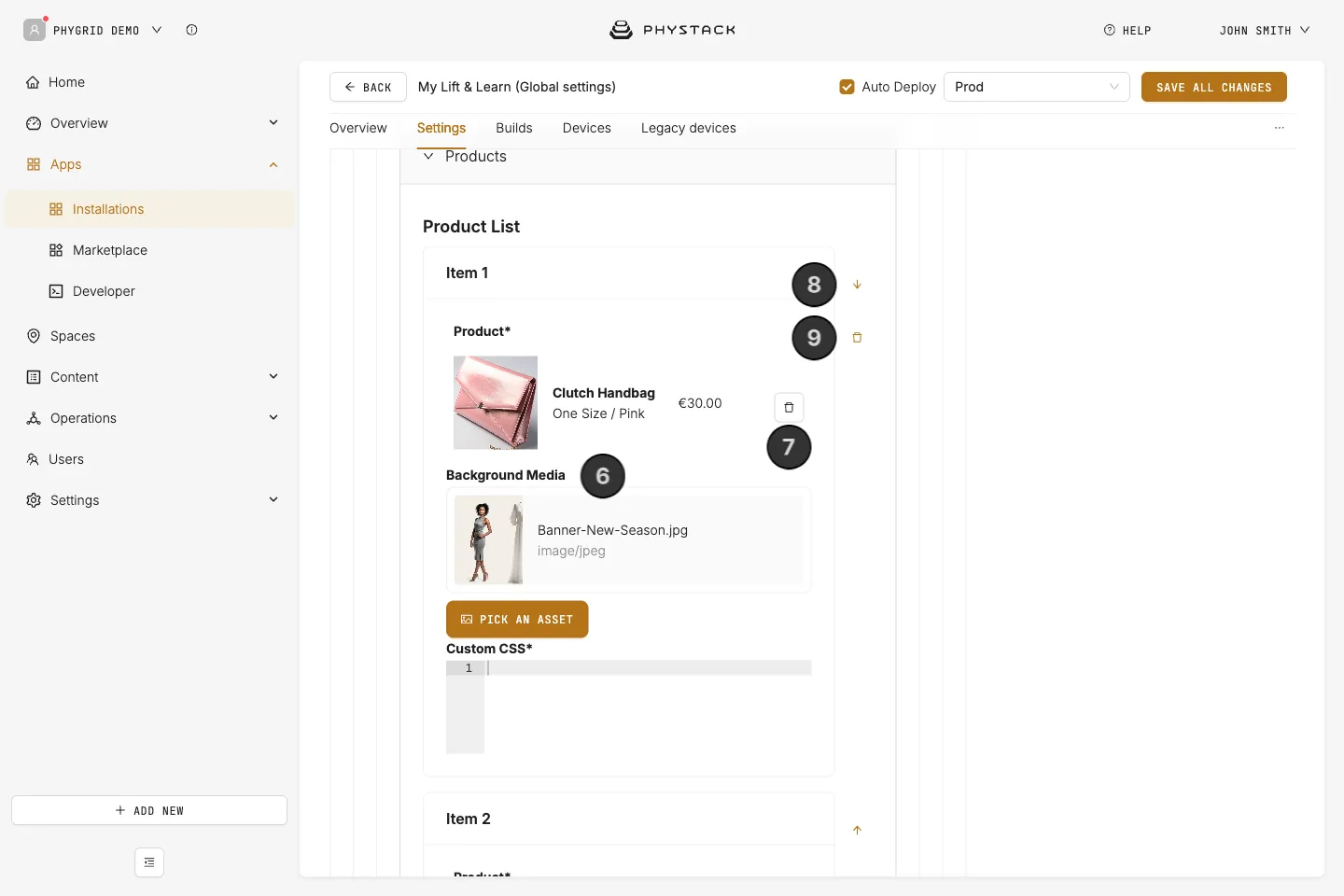Click the Operations icon in sidebar
This screenshot has width=1344, height=896.
(34, 418)
